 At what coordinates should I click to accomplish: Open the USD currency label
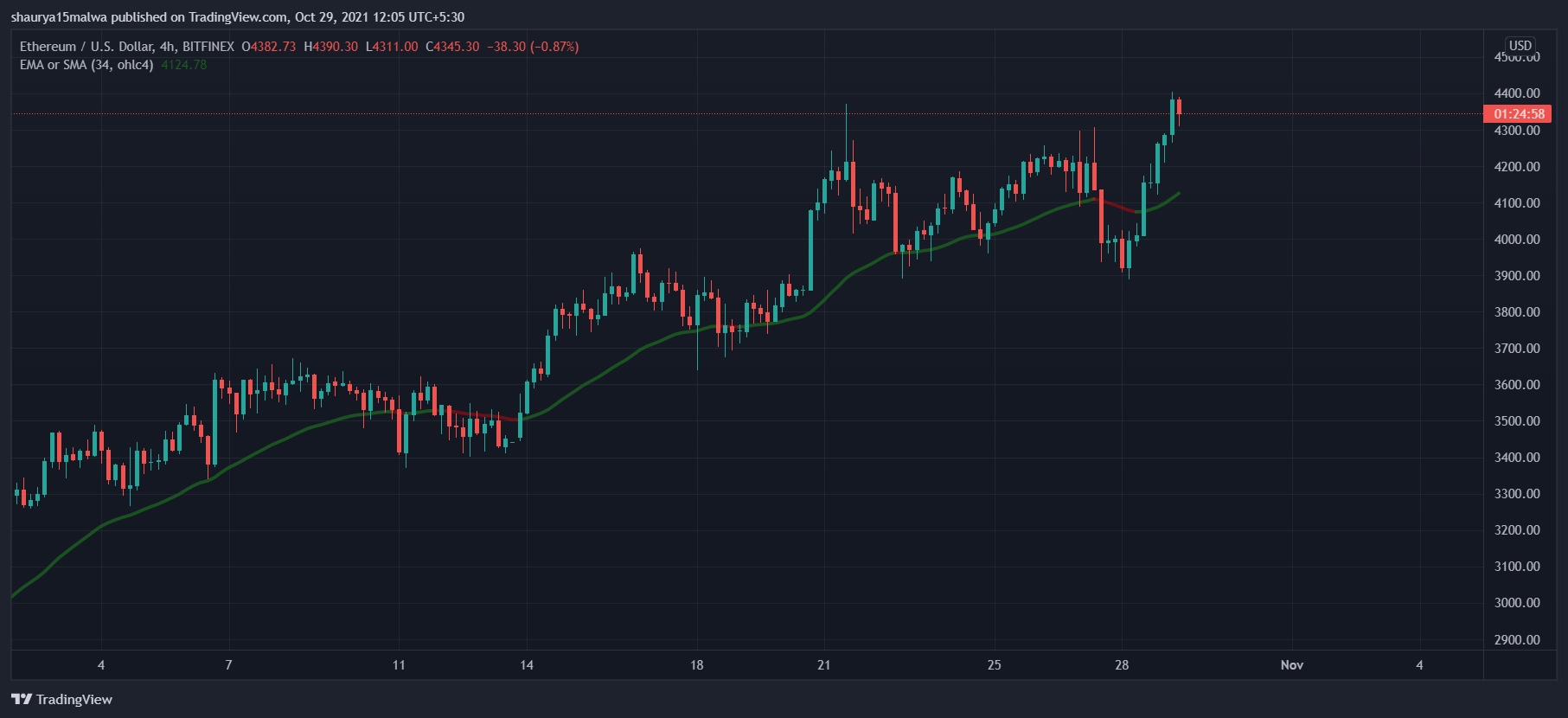[1520, 45]
